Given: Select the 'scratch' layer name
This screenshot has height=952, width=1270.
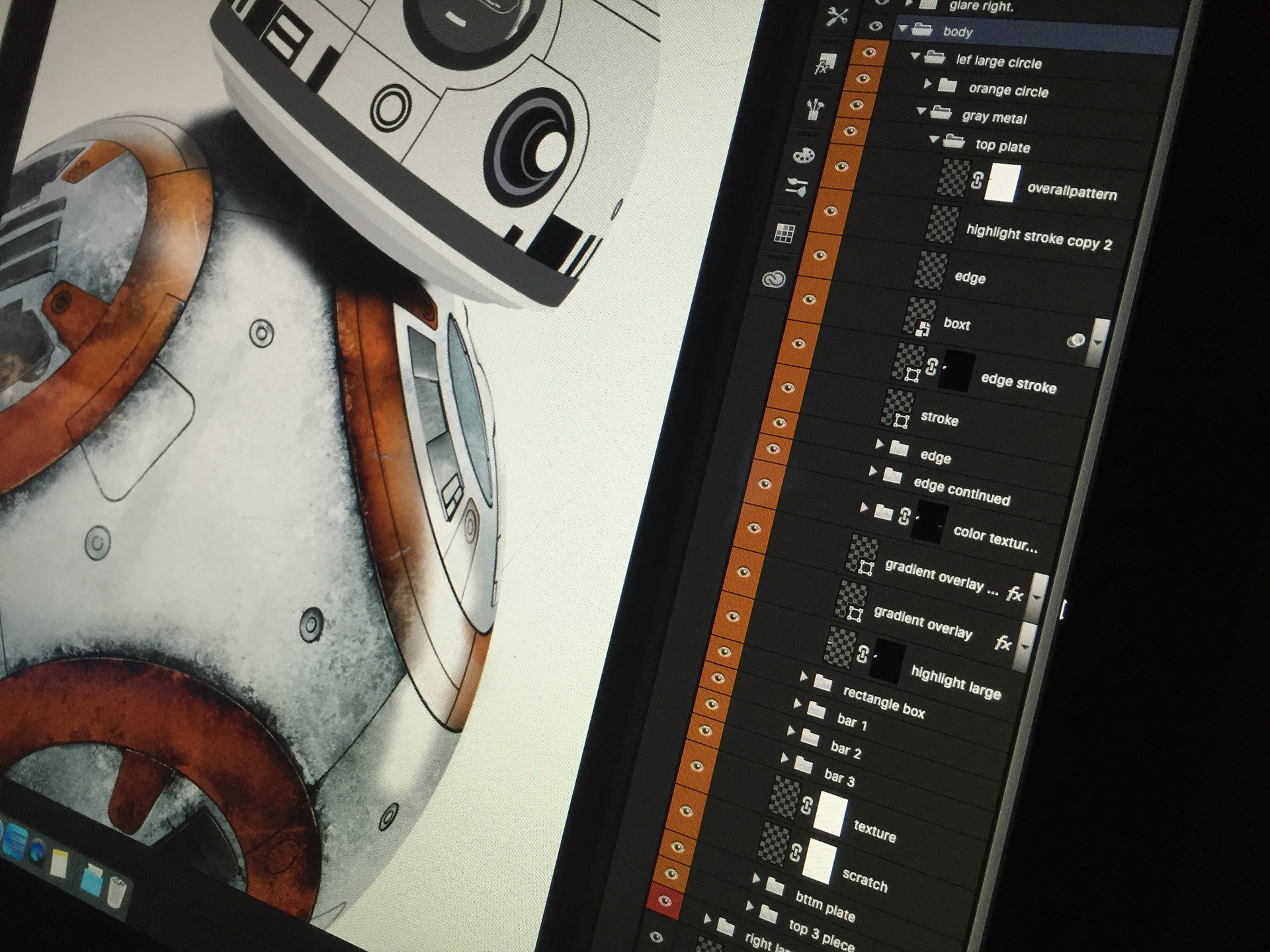Looking at the screenshot, I should click(x=865, y=881).
